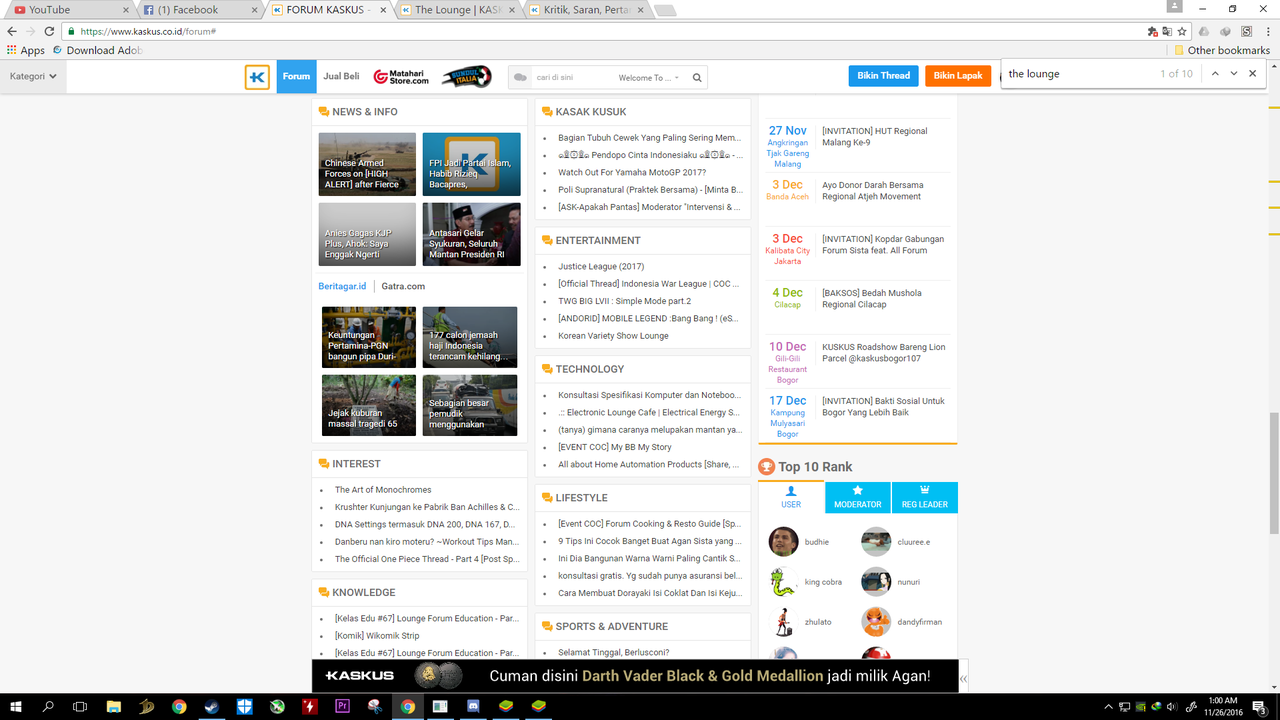Launch Adobe Premiere Pro from taskbar
Image resolution: width=1280 pixels, height=720 pixels.
point(342,706)
